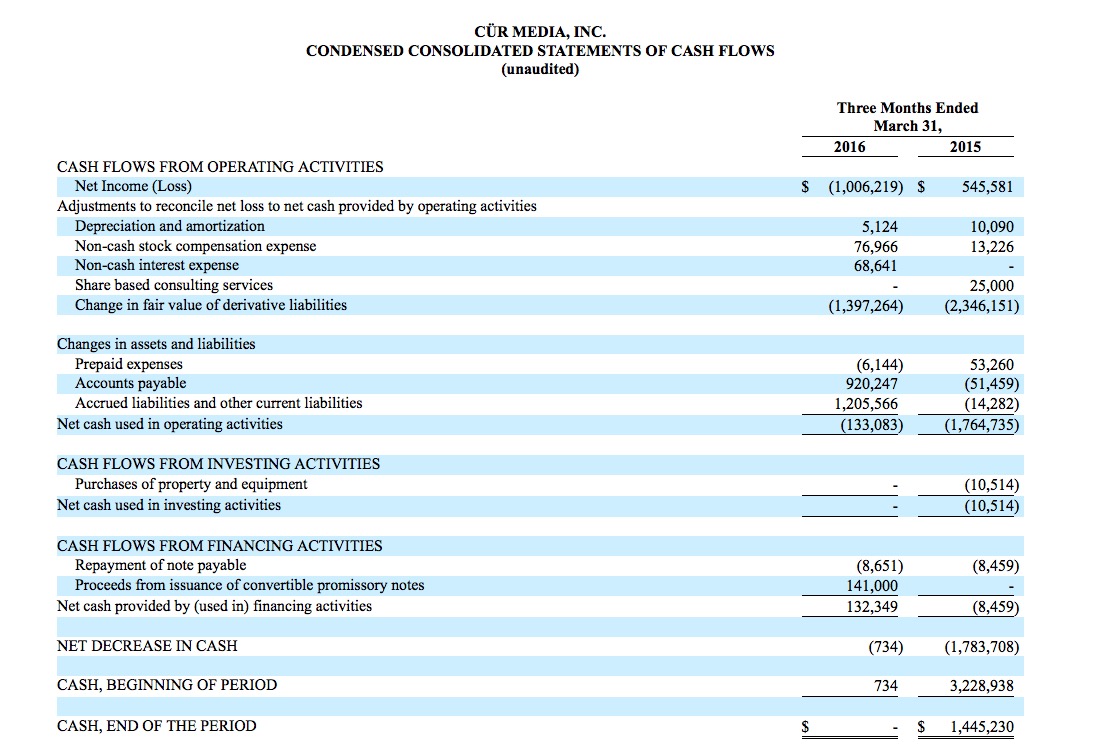Select the value "920,247"
The image size is (1097, 755).
[871, 383]
